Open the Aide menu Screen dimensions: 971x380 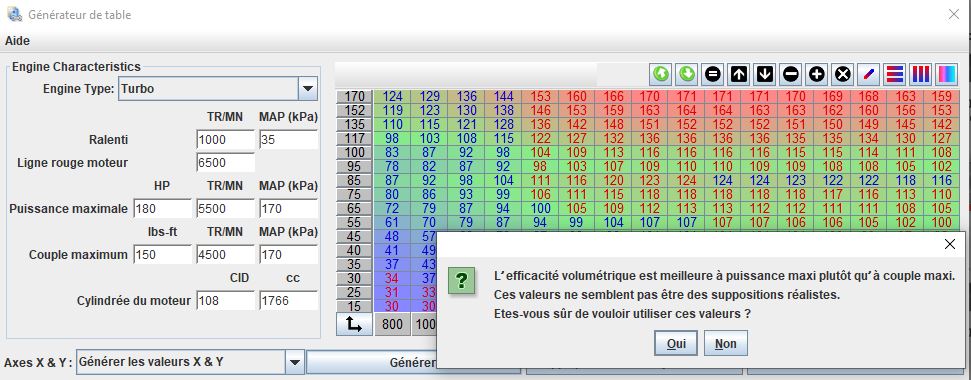click(x=17, y=41)
